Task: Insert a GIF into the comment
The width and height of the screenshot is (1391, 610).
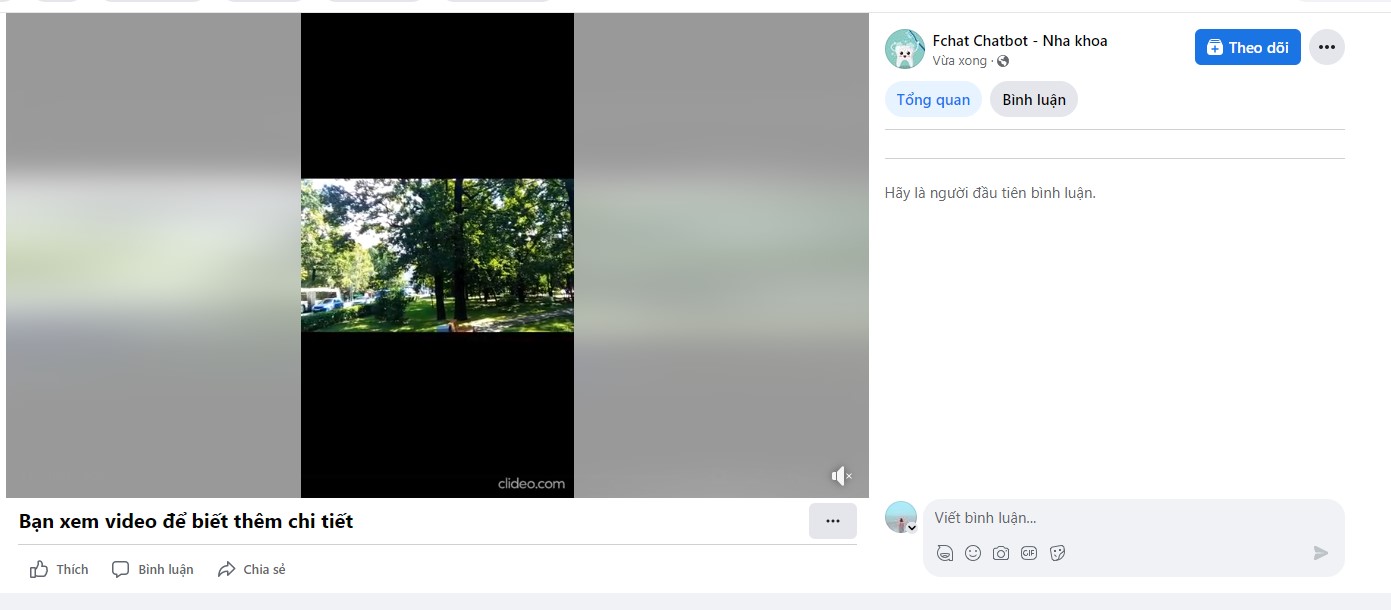Action: pos(1029,553)
